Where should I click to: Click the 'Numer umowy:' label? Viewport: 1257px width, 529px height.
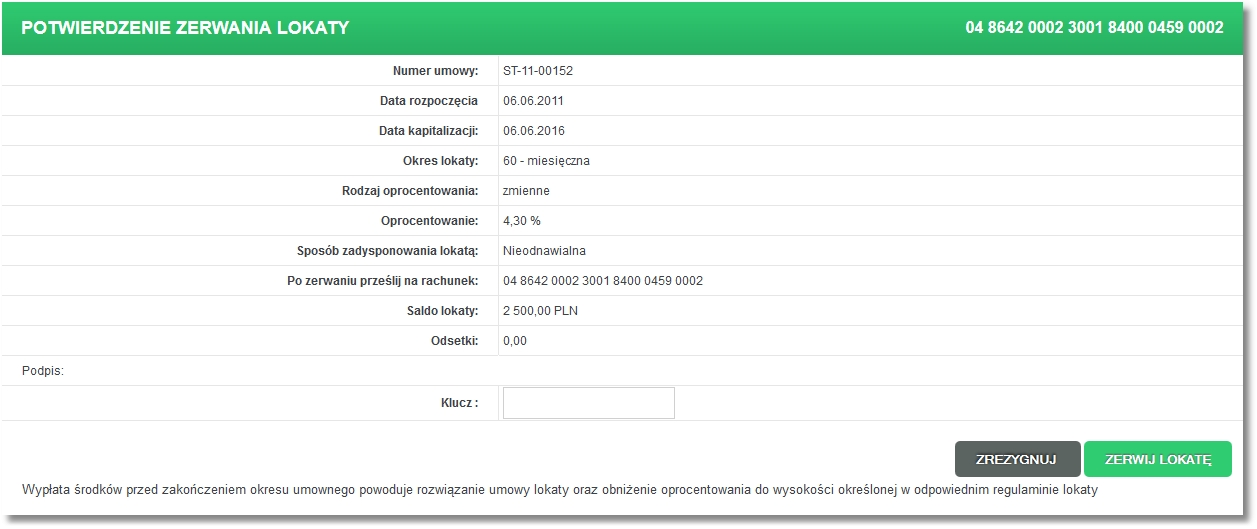435,71
